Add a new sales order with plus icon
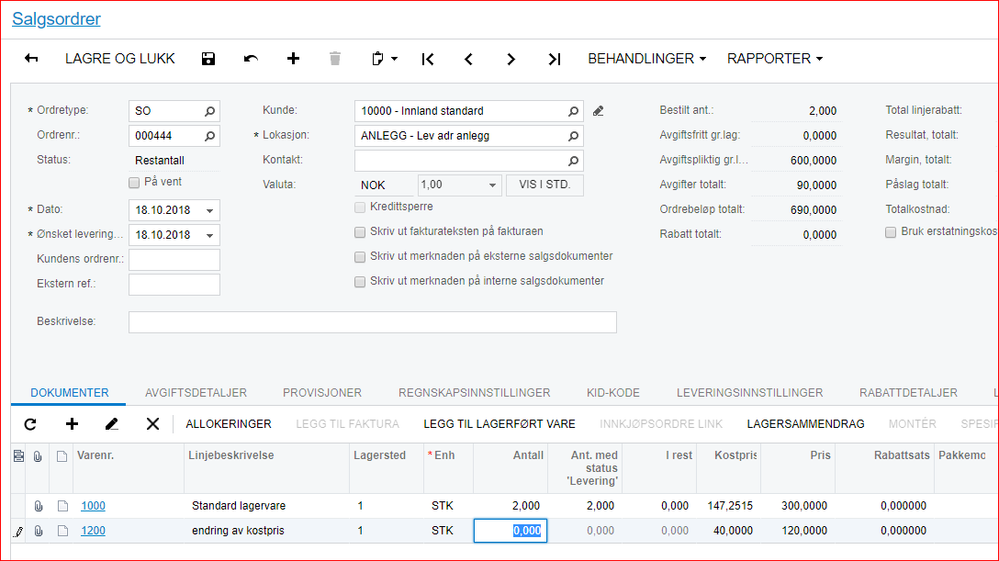The image size is (999, 561). pyautogui.click(x=293, y=59)
